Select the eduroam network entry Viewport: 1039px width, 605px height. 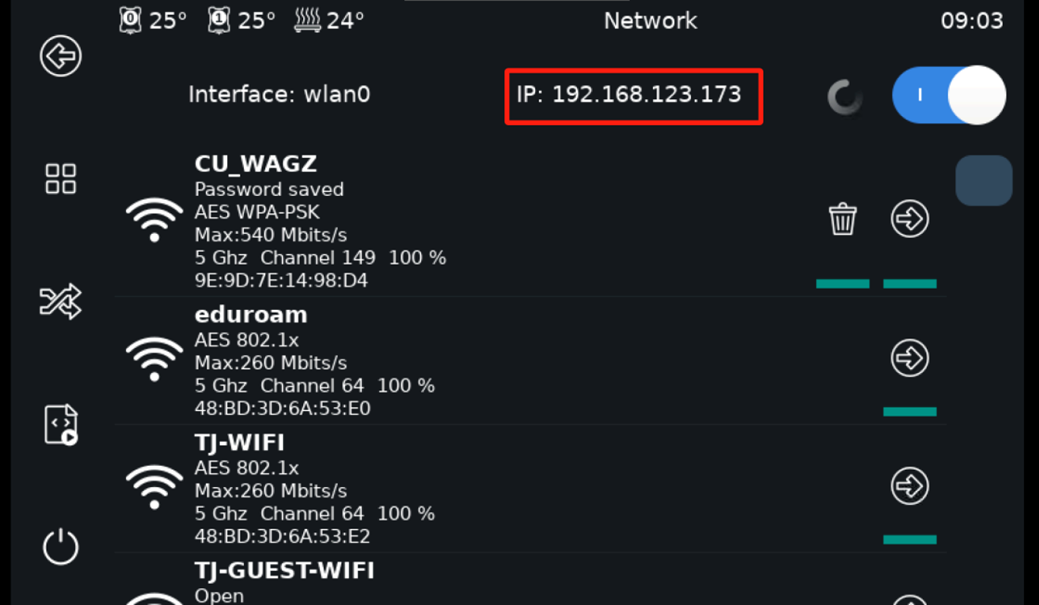[x=251, y=315]
